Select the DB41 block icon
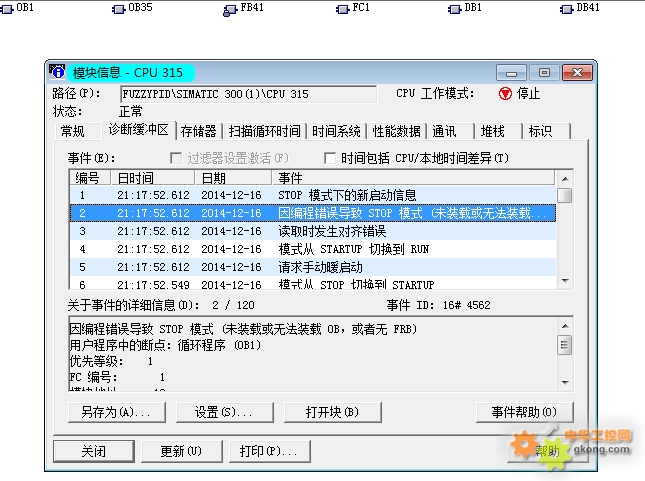Viewport: 645px width, 481px height. click(566, 8)
